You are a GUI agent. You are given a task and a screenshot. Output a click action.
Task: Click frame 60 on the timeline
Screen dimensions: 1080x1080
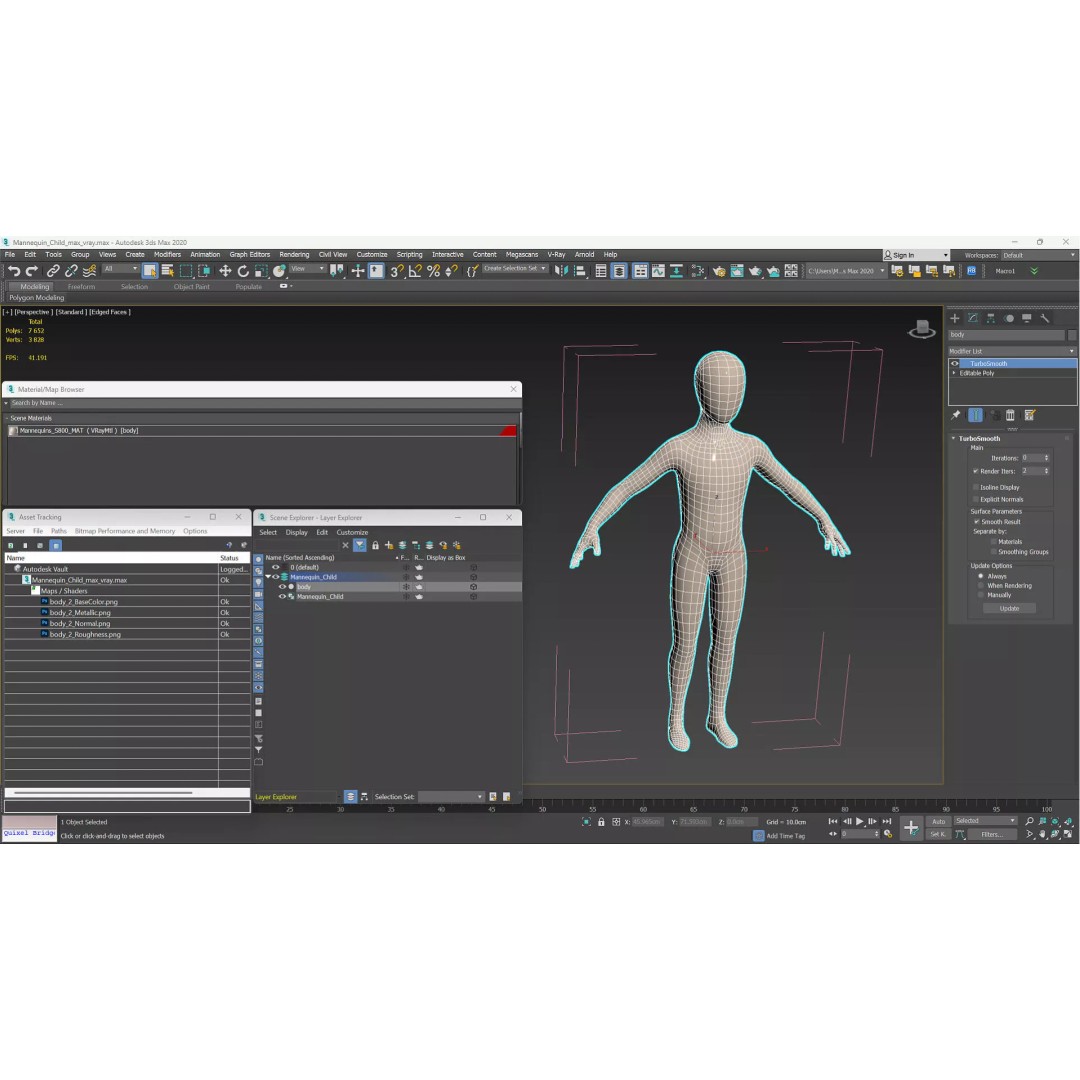[643, 809]
